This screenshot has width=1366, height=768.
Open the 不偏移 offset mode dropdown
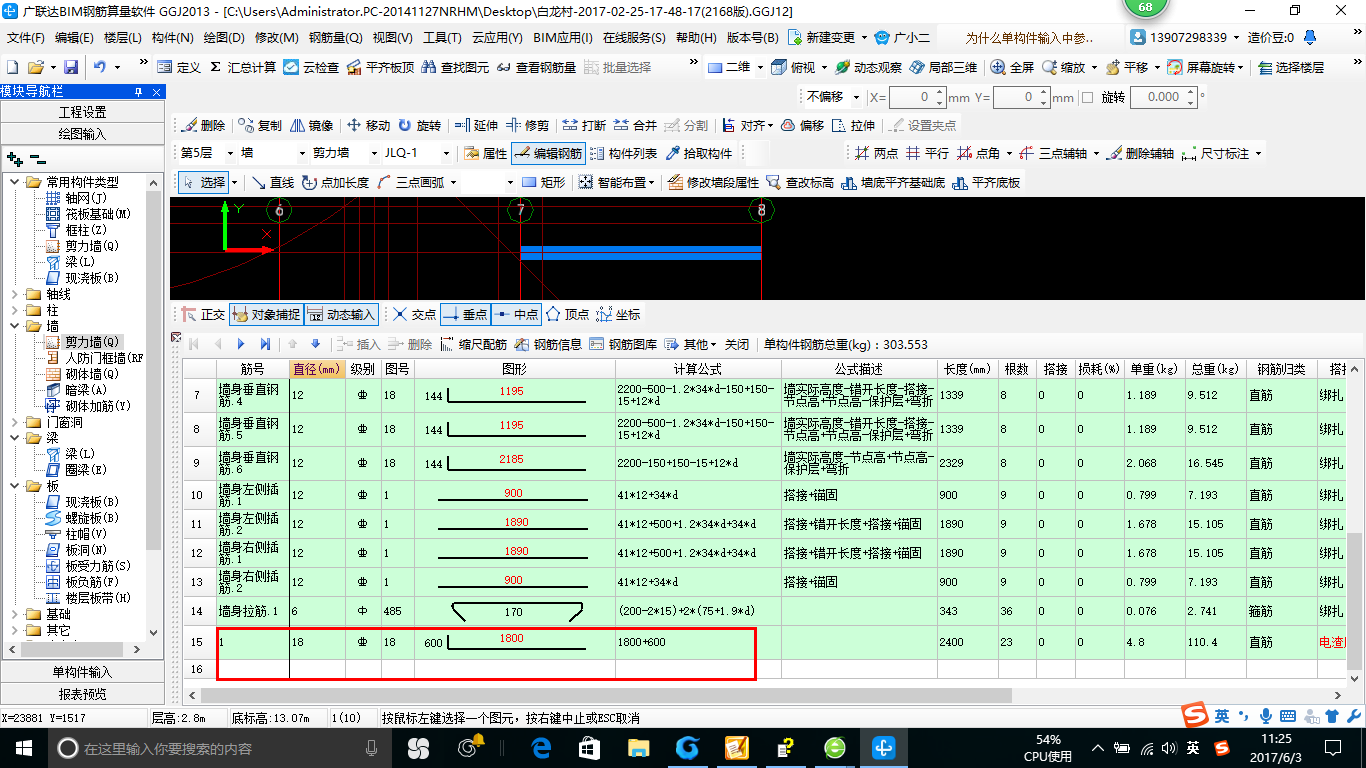(x=832, y=97)
